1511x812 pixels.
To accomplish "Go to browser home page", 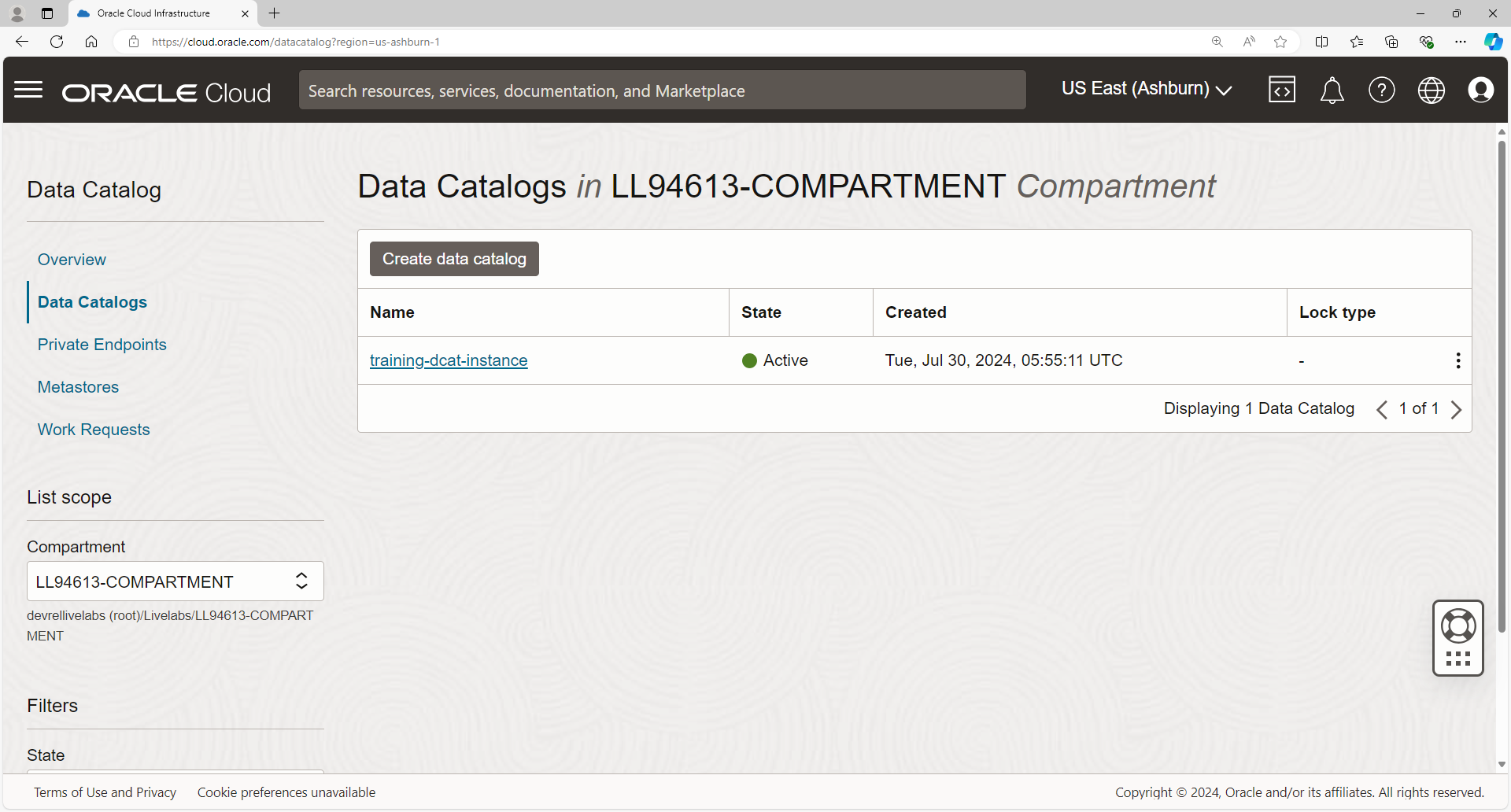I will tap(91, 42).
